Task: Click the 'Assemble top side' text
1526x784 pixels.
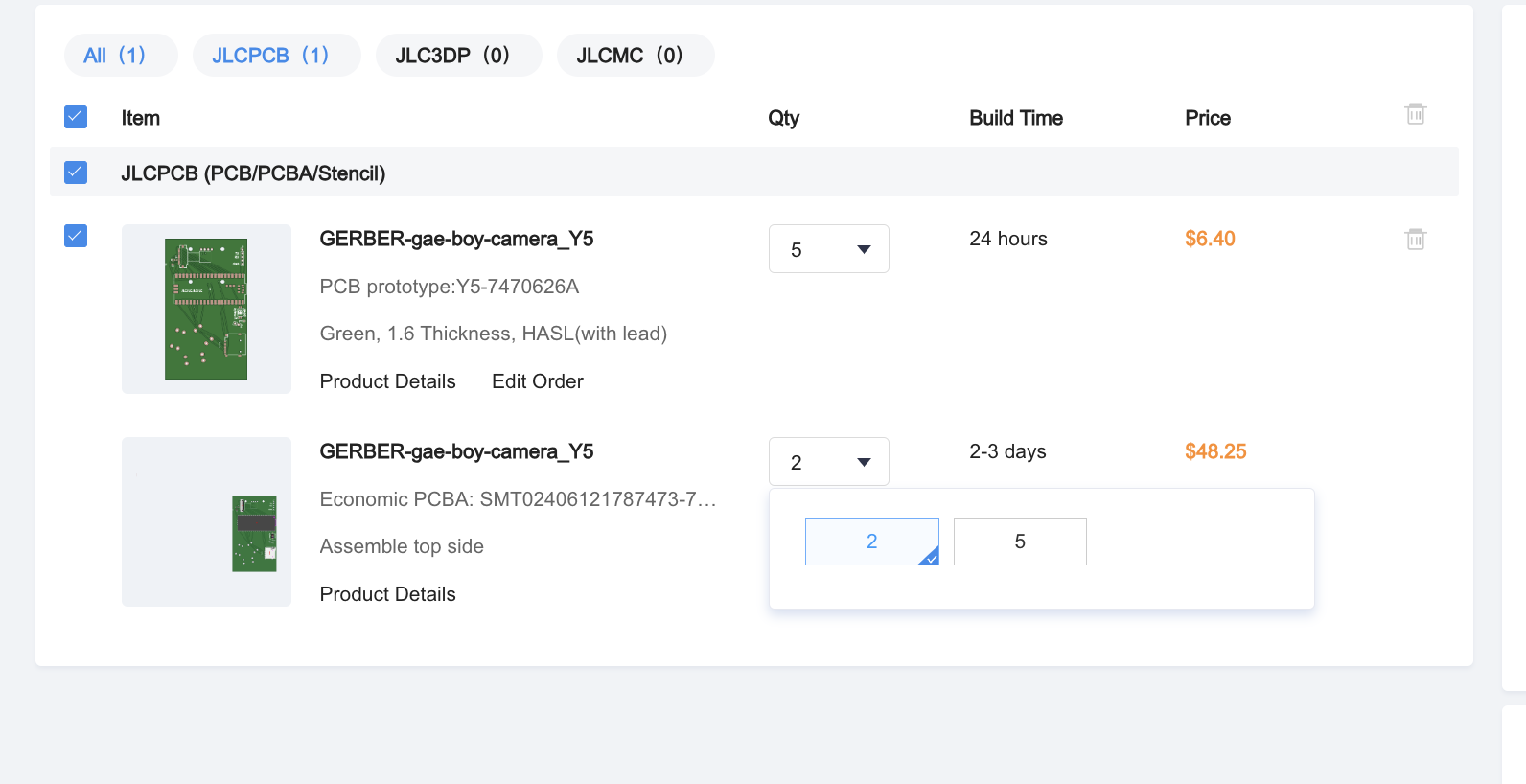Action: 402,546
